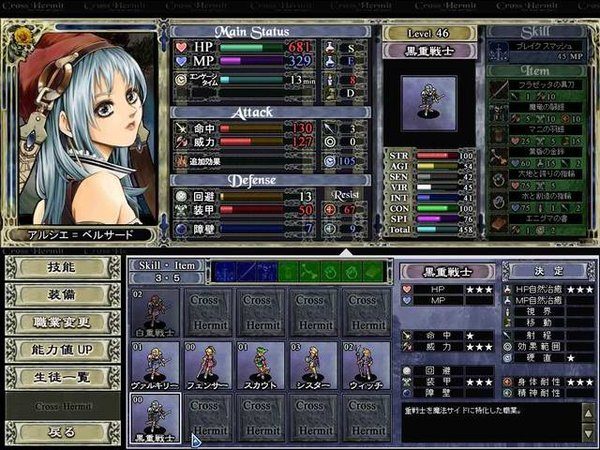Click the character portrait of アルシエ
Screen dimensions: 600x450
click(x=87, y=128)
